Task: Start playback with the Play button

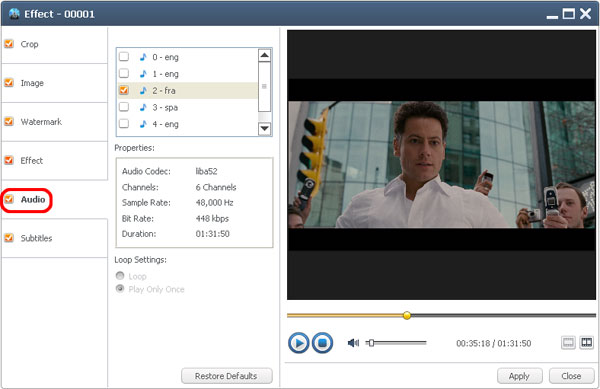Action: pos(298,343)
